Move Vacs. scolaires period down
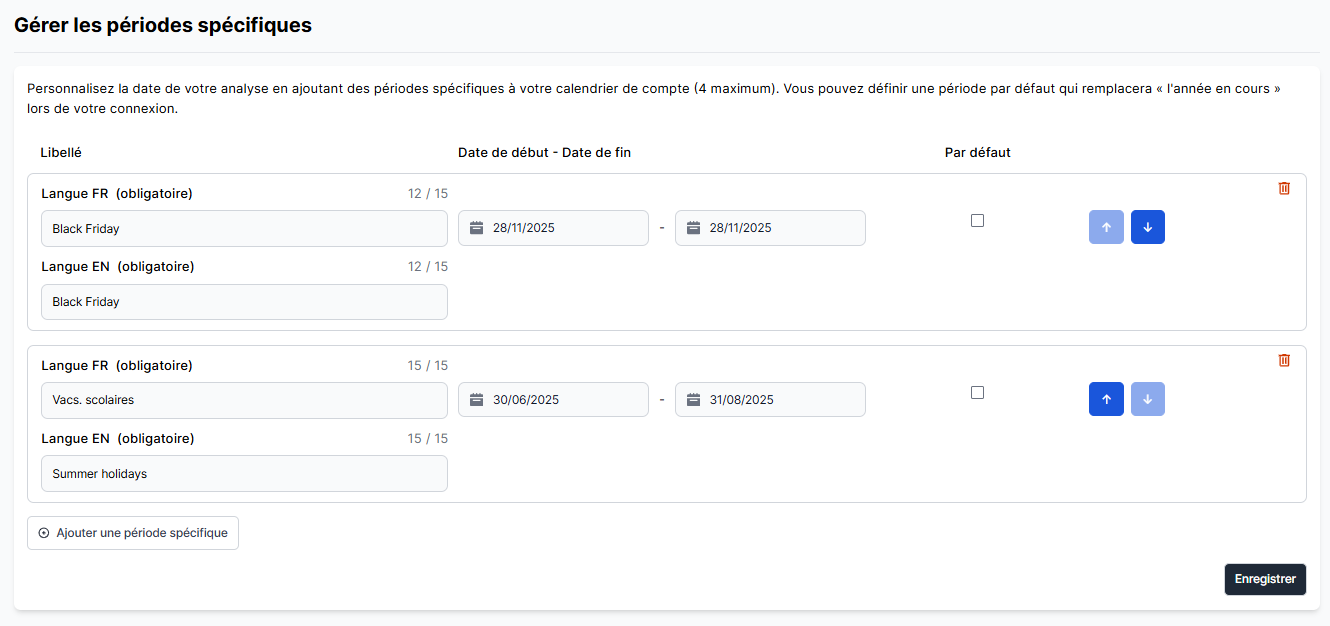The image size is (1330, 626). 1147,400
